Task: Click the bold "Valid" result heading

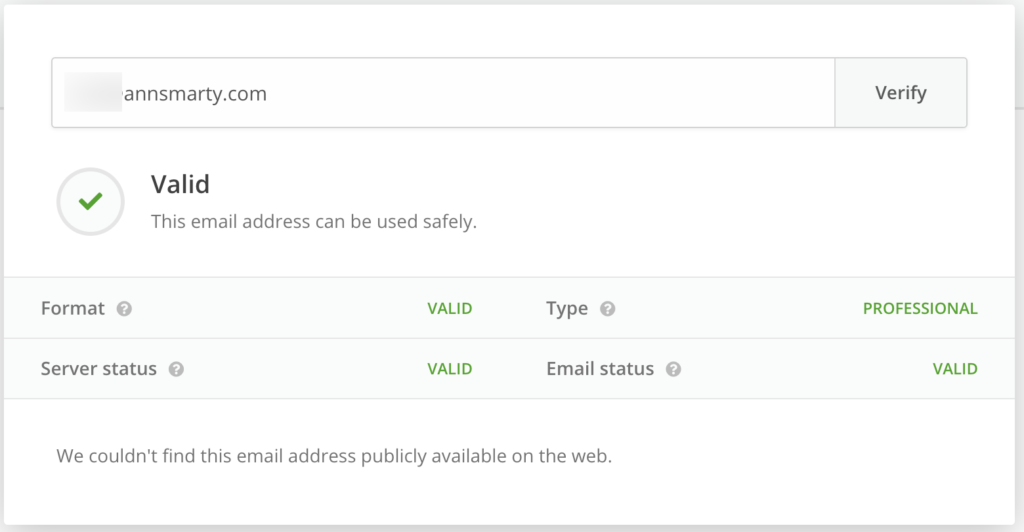Action: point(180,184)
